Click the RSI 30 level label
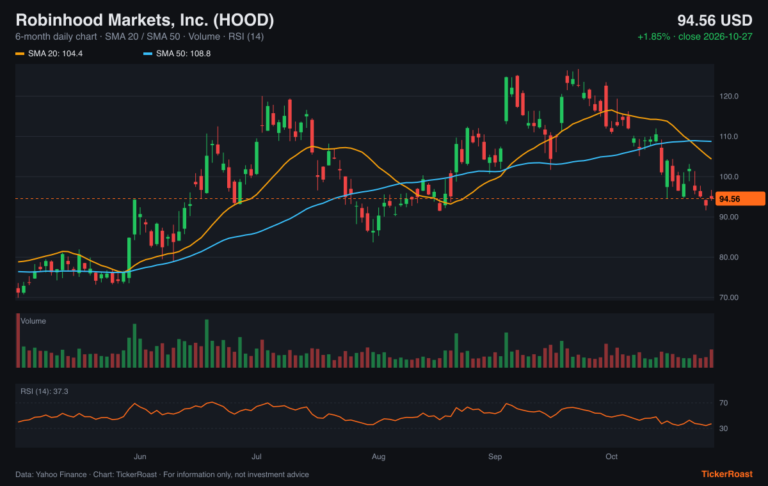This screenshot has height=486, width=768. (x=723, y=428)
